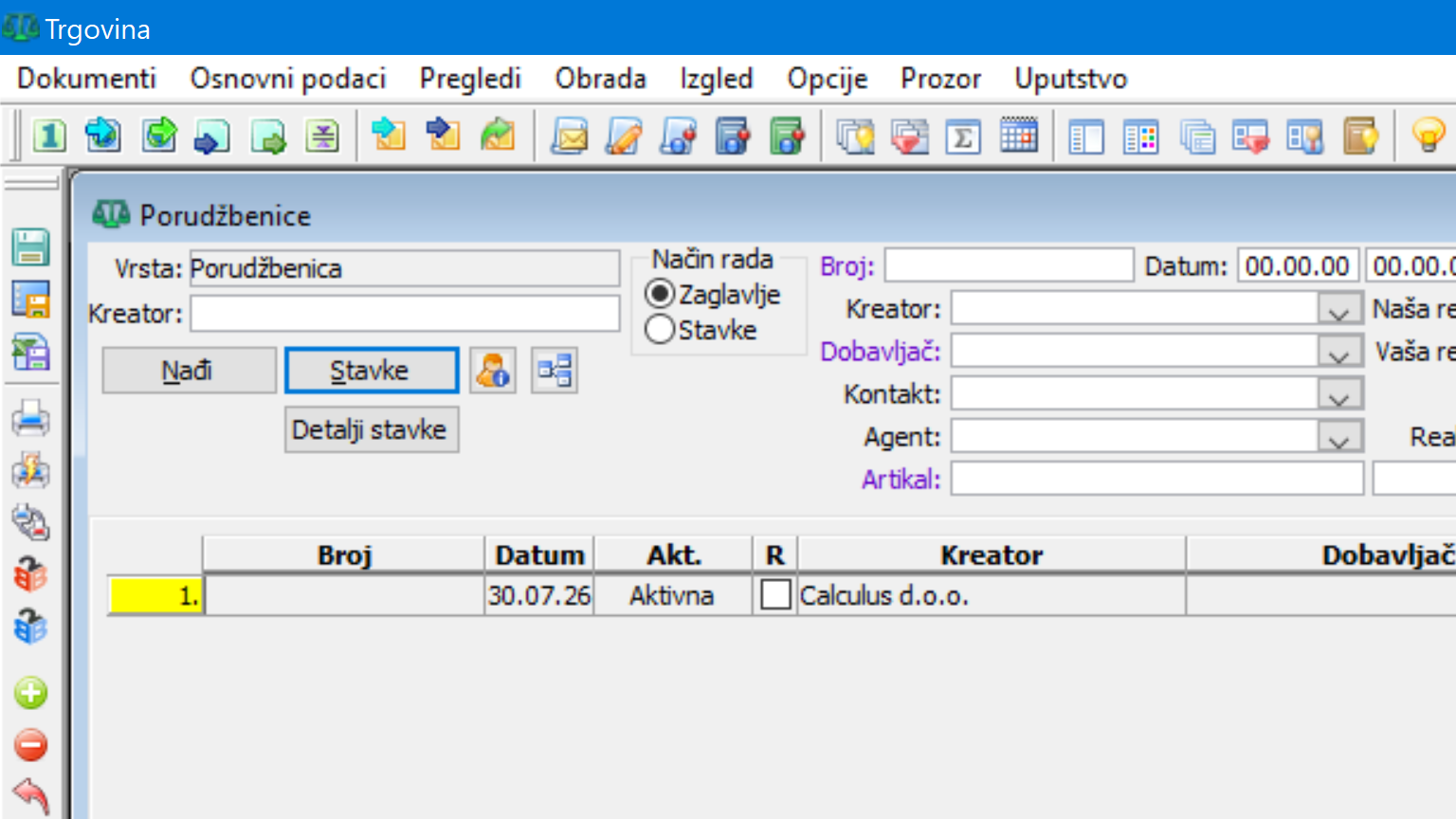Viewport: 1456px width, 819px height.
Task: Click the green plus add icon
Action: coord(31,693)
